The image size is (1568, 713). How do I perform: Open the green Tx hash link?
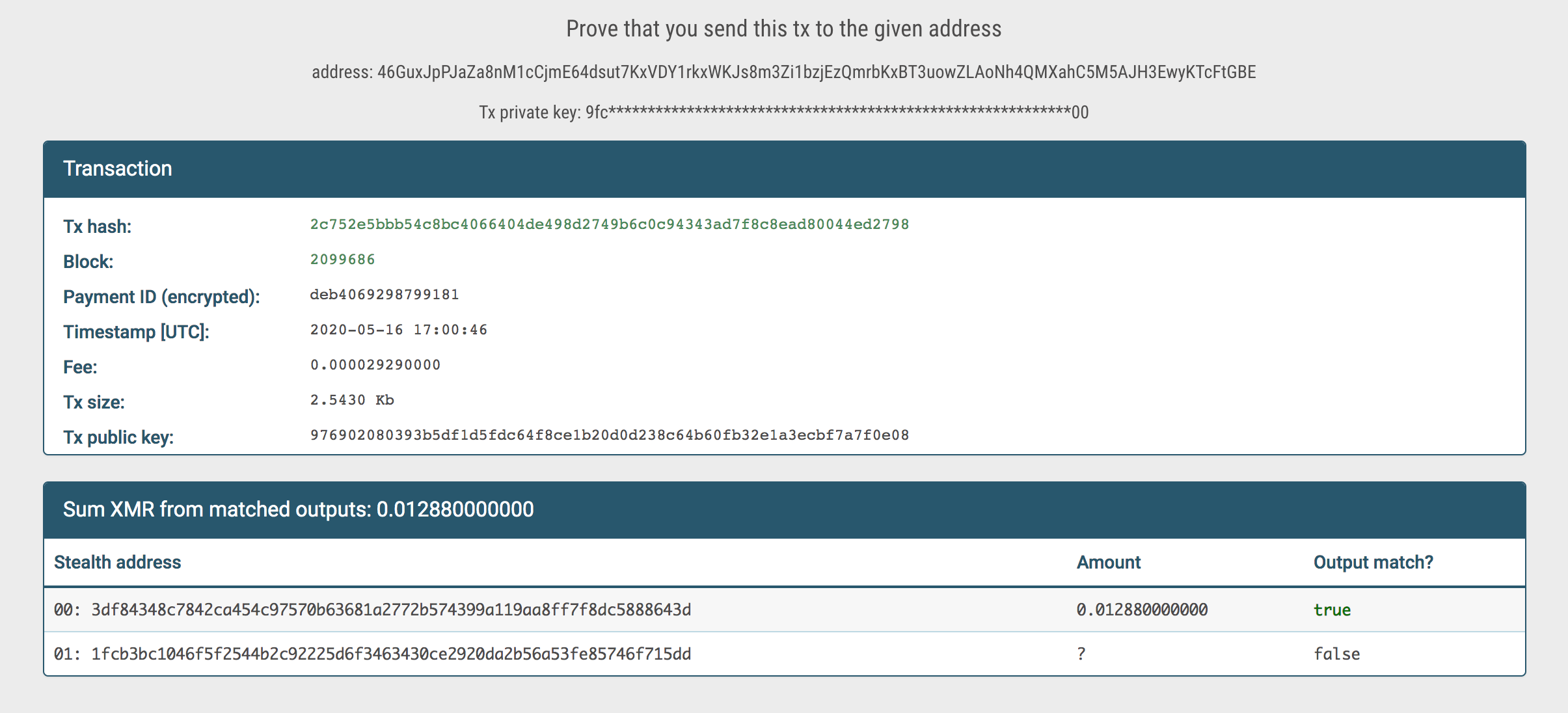coord(609,224)
